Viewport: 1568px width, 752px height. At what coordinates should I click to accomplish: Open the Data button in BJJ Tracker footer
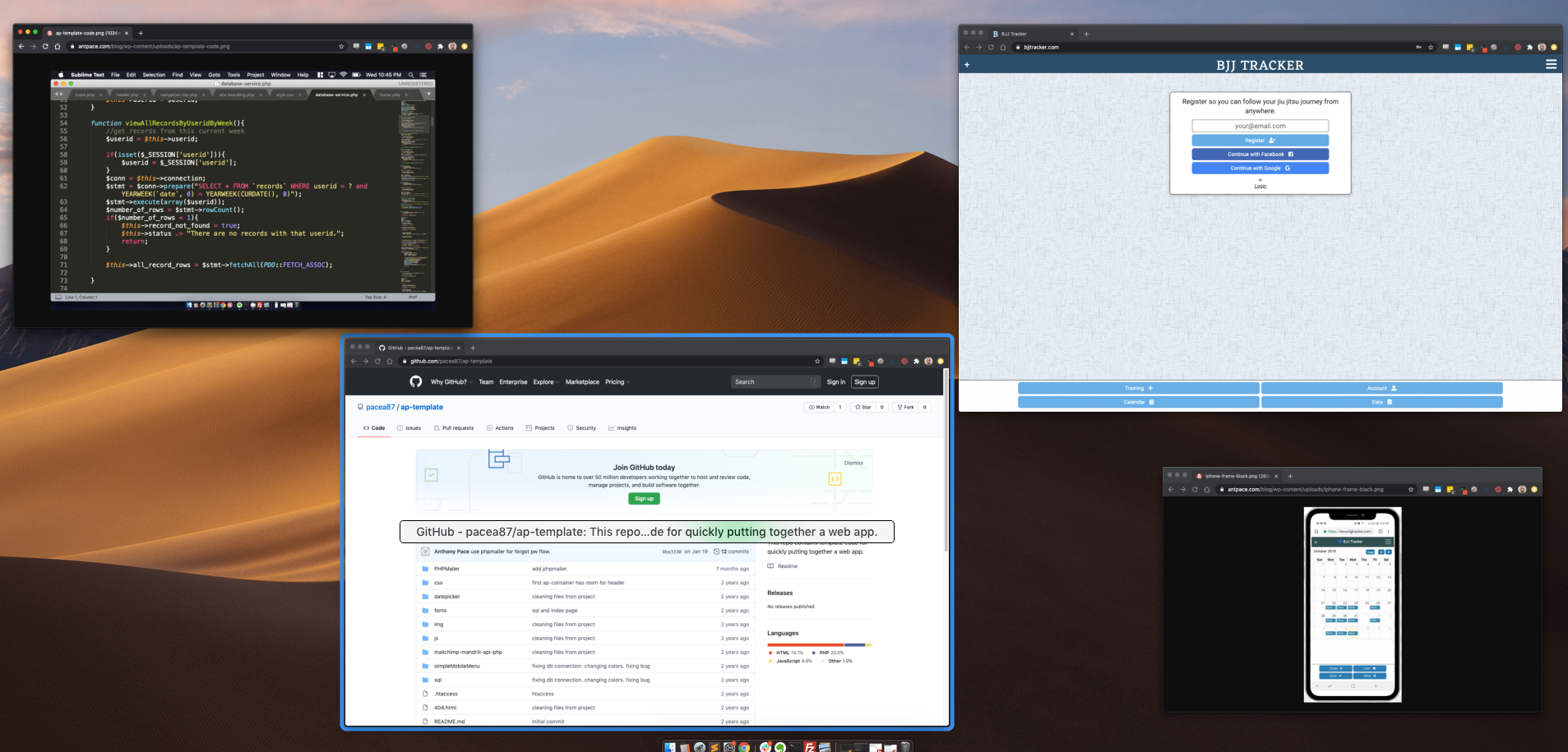tap(1382, 402)
